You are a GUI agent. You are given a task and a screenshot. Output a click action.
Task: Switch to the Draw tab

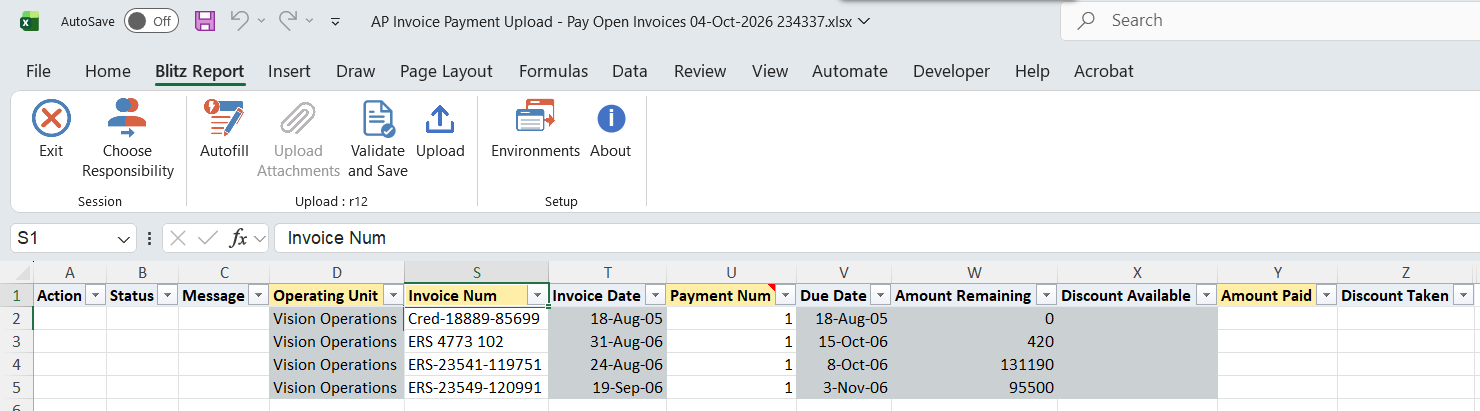355,71
